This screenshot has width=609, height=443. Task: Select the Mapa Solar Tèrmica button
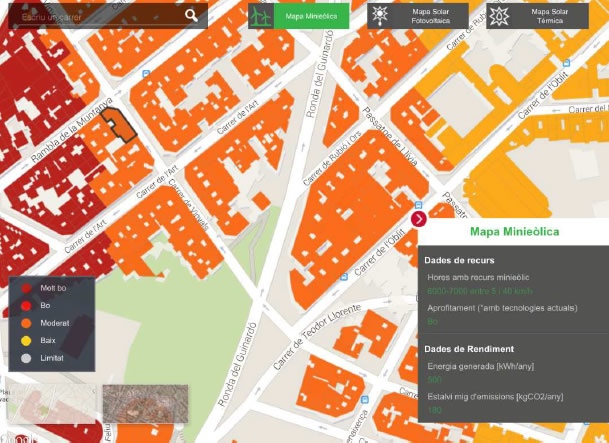[549, 16]
